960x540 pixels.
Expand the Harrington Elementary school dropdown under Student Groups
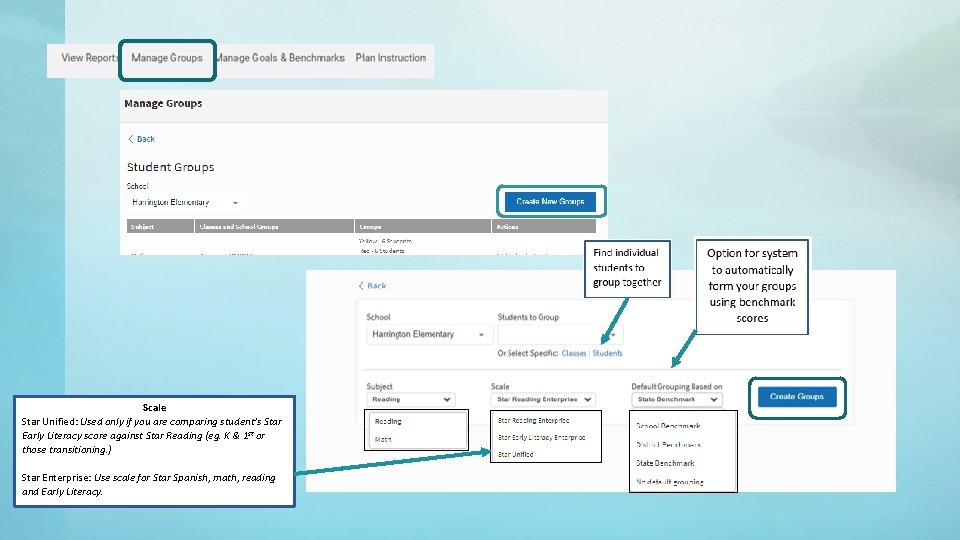click(x=186, y=202)
